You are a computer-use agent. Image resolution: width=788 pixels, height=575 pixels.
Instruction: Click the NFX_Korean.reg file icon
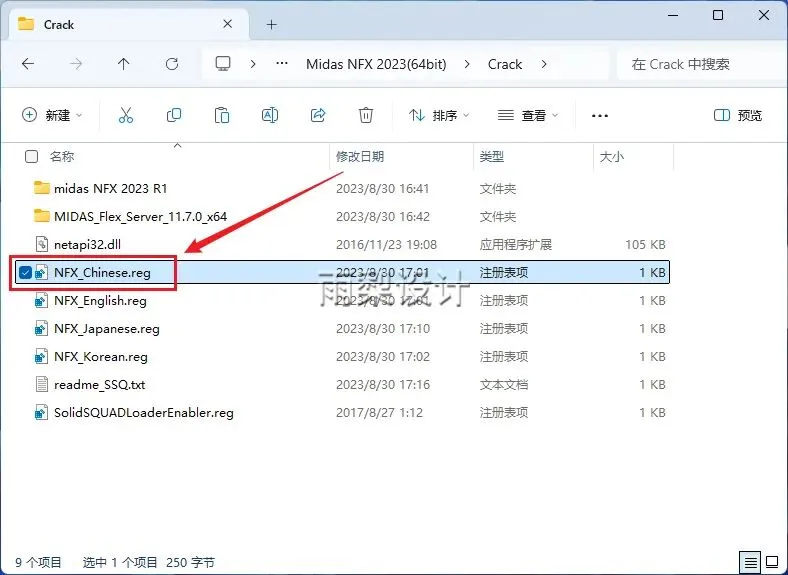tap(41, 357)
